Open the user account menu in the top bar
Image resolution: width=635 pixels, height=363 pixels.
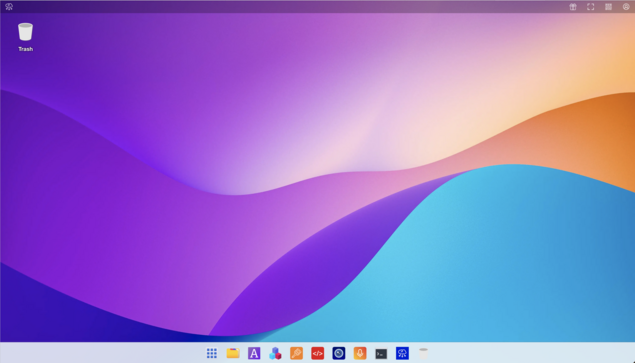(x=626, y=6)
